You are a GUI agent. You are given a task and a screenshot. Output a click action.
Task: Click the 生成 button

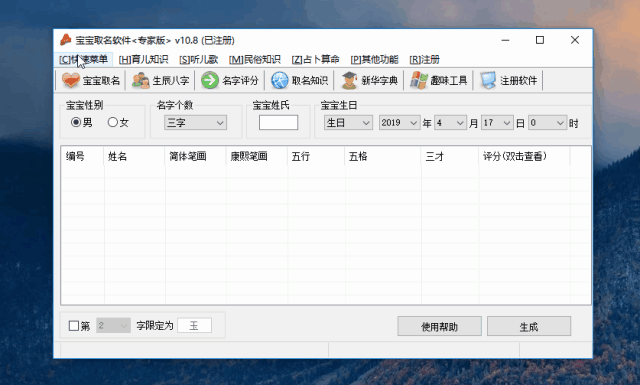pyautogui.click(x=529, y=326)
